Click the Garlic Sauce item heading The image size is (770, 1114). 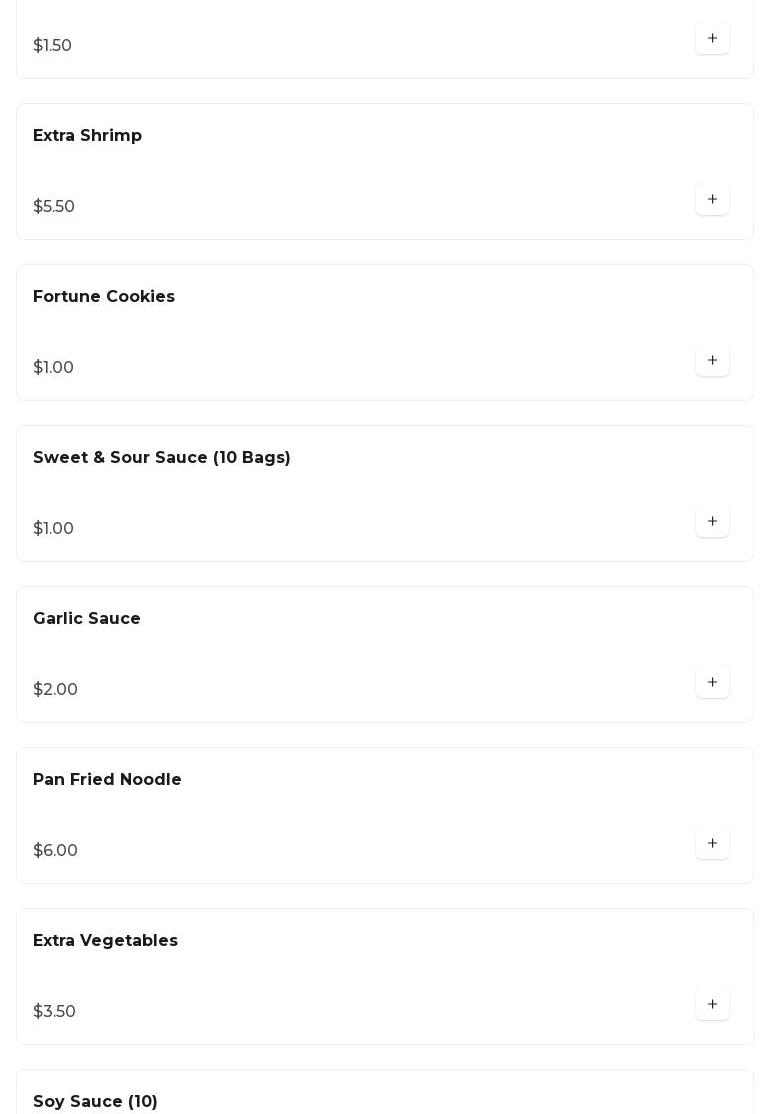(x=87, y=619)
